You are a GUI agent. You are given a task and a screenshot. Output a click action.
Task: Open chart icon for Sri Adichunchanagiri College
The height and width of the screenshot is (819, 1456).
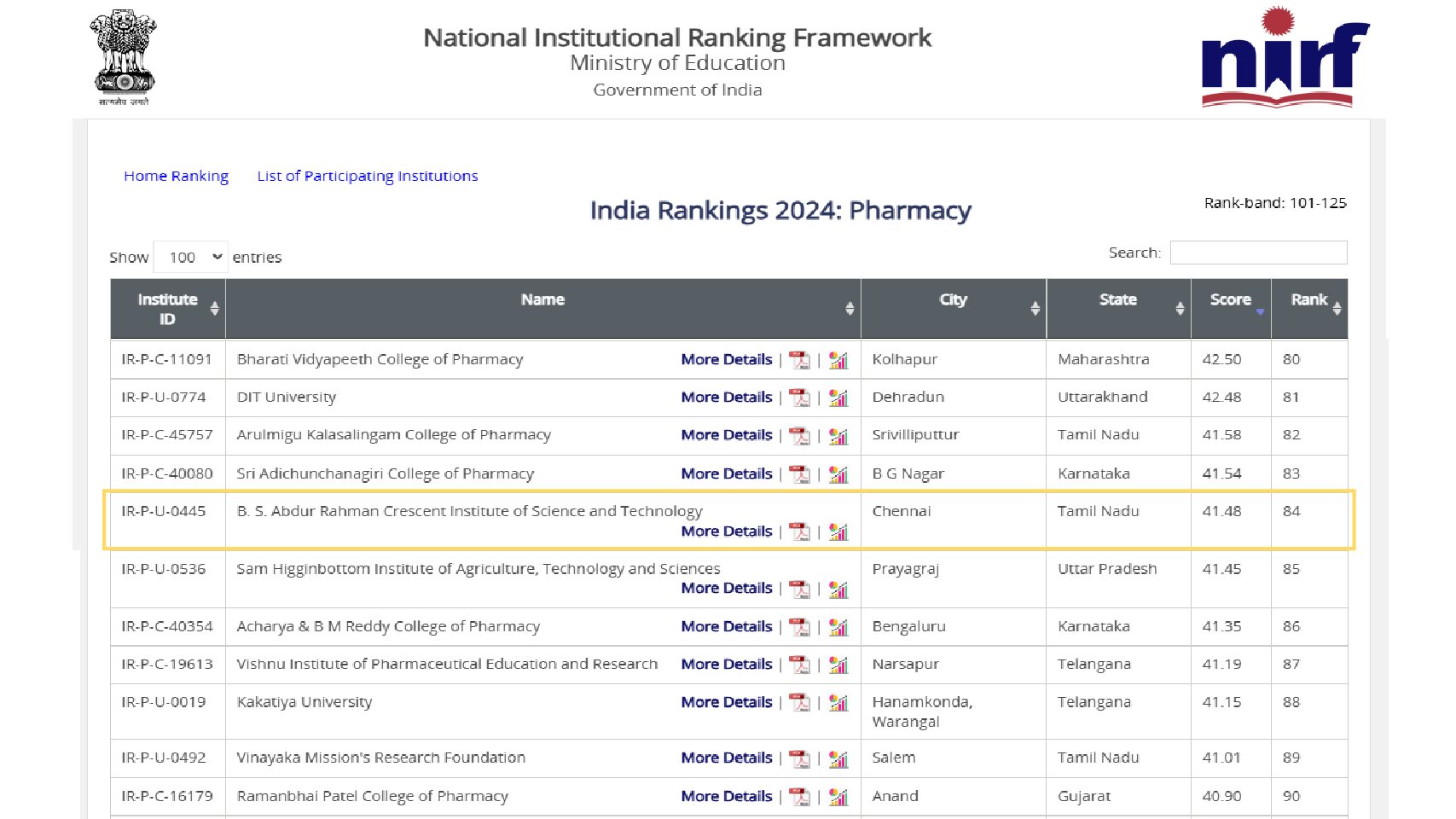[x=838, y=474]
